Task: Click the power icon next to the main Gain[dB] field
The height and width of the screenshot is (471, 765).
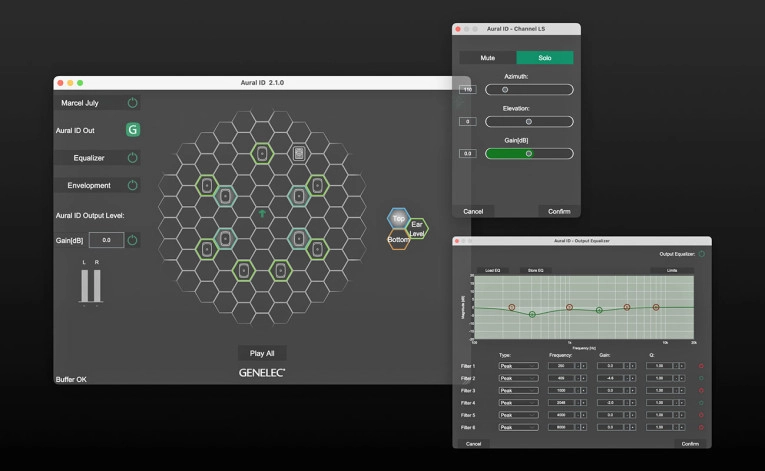Action: click(132, 240)
